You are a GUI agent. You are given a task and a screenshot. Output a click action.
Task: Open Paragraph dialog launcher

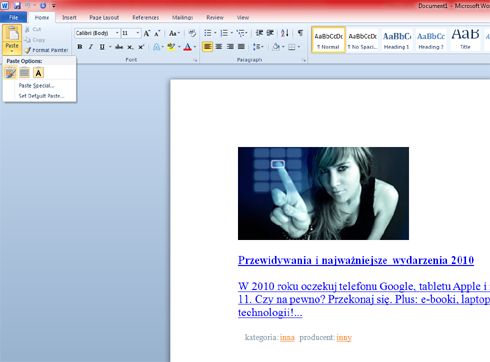tap(304, 60)
